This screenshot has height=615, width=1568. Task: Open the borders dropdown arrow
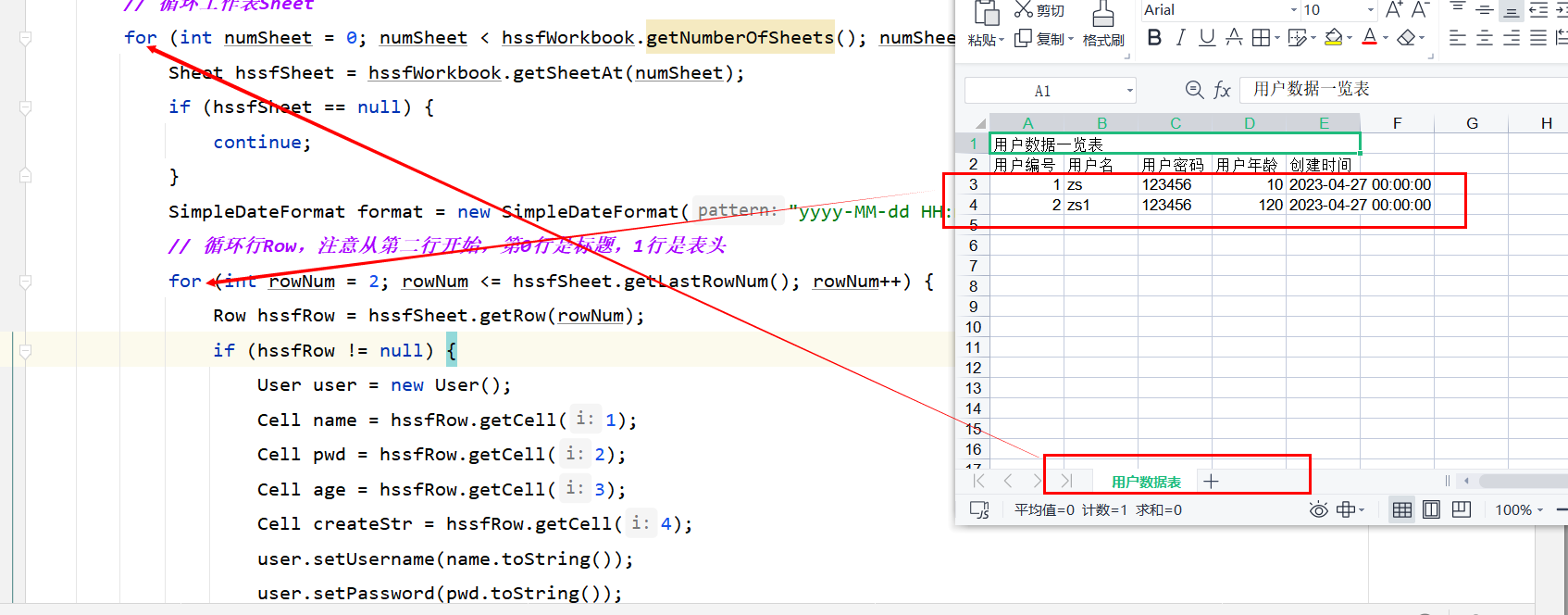[x=1277, y=39]
